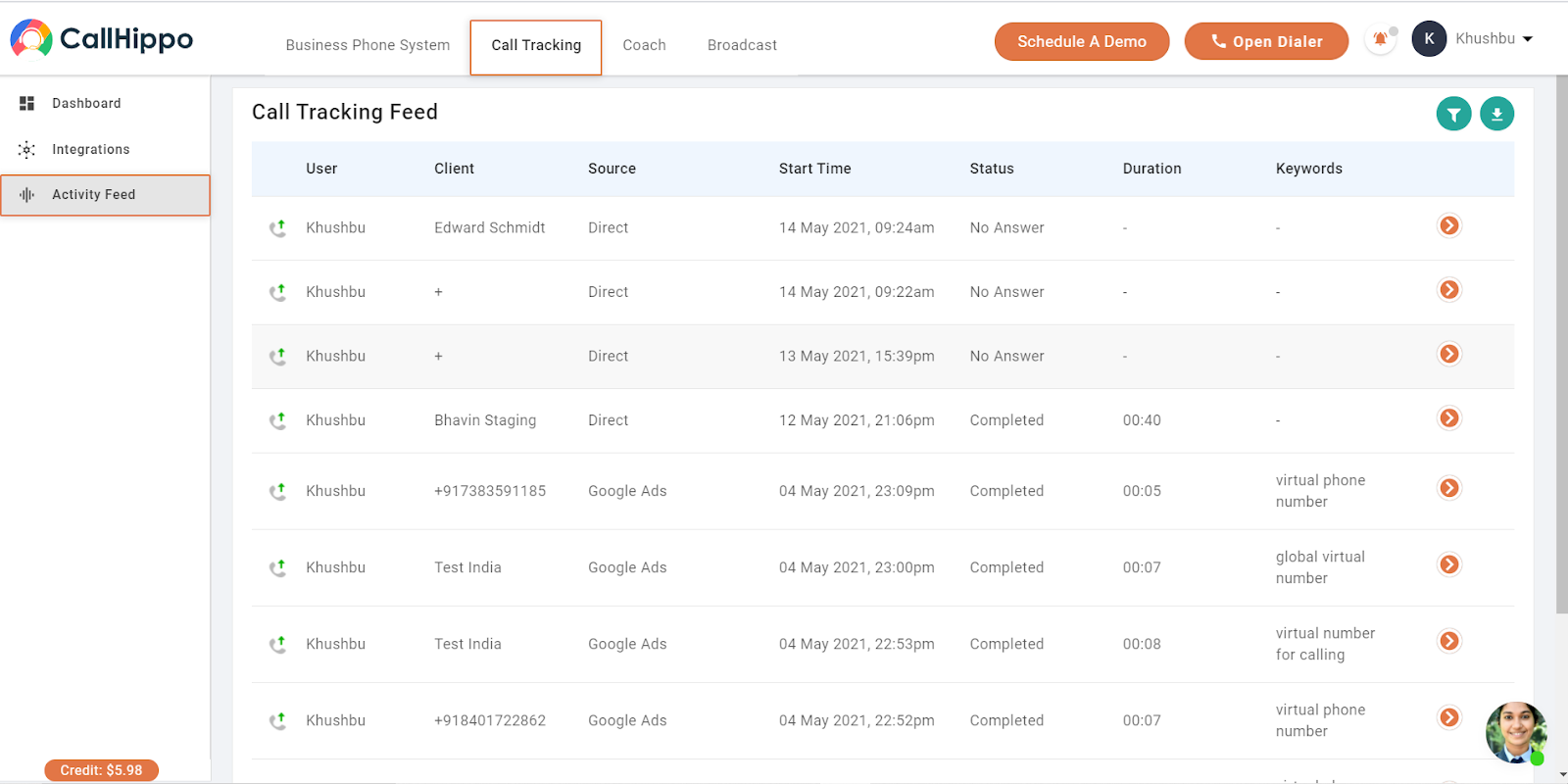Click the Schedule A Demo button
Viewport: 1568px width, 784px height.
1082,41
